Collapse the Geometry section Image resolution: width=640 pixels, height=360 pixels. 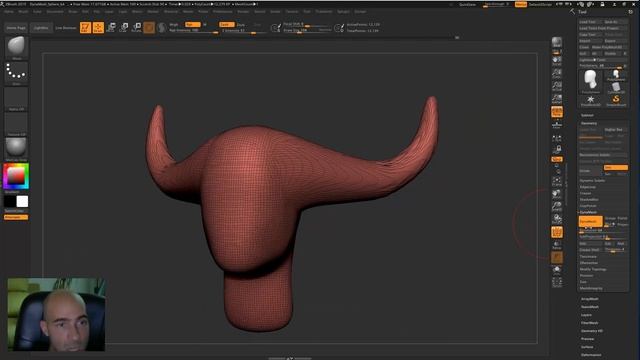tap(589, 123)
